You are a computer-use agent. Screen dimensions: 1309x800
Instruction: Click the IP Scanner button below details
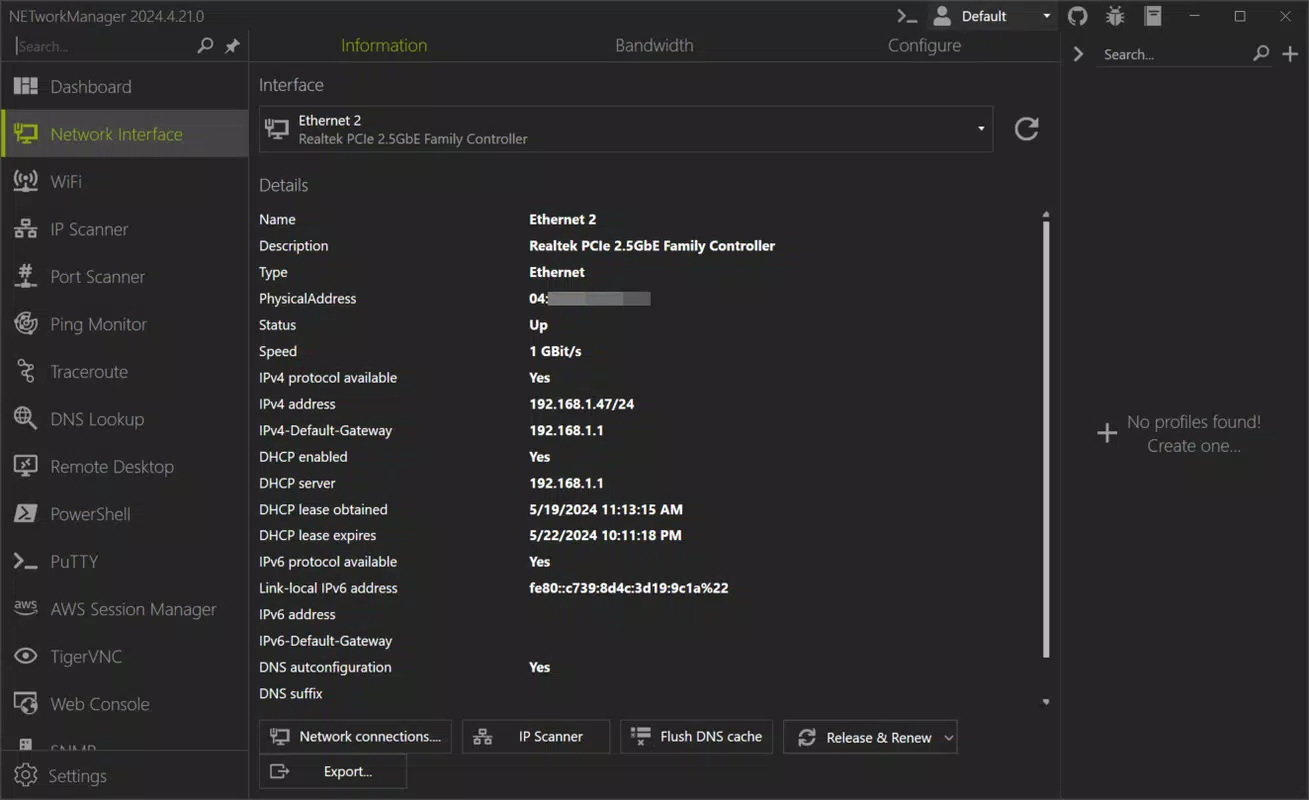[x=536, y=737]
